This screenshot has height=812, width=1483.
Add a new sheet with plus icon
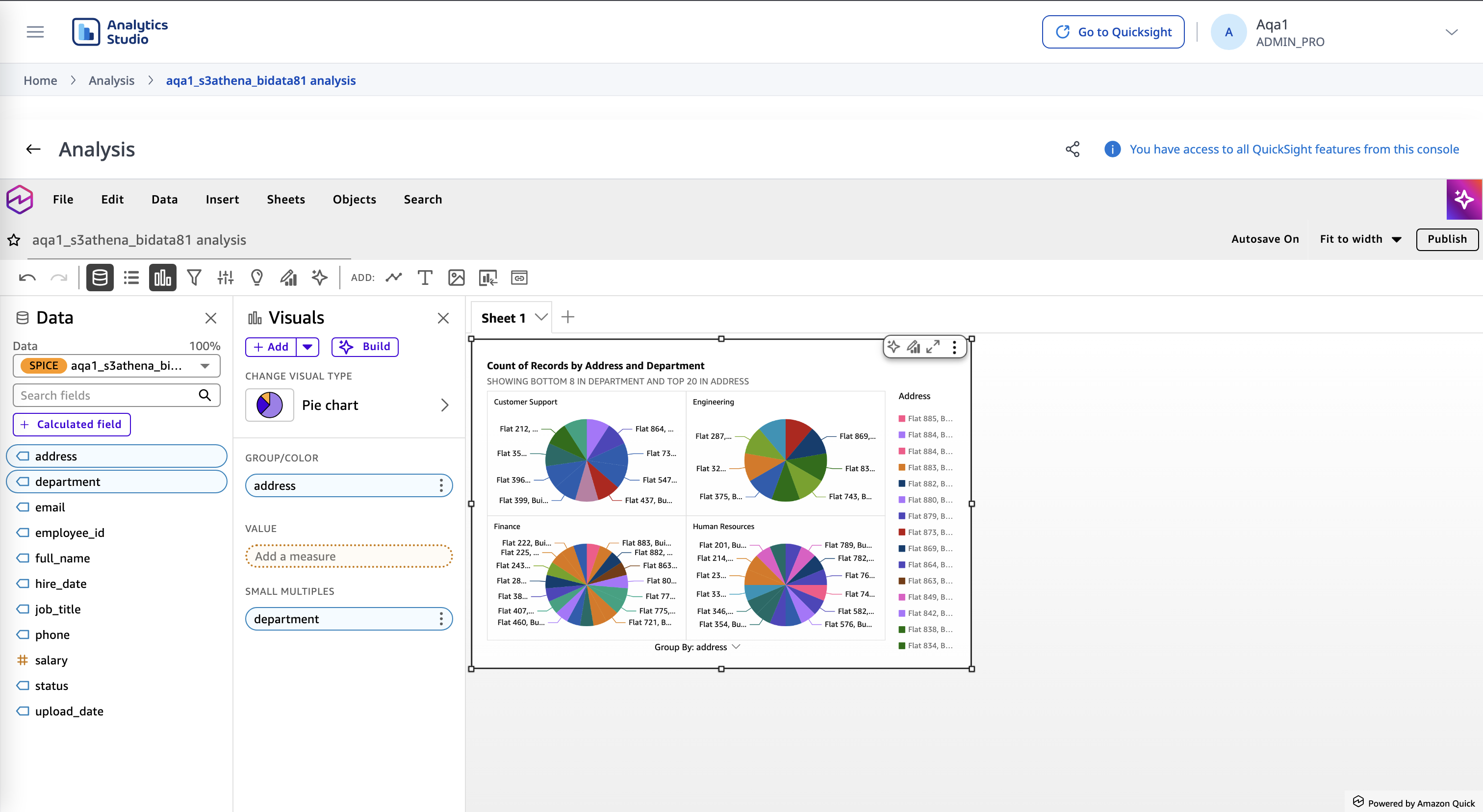click(x=567, y=317)
